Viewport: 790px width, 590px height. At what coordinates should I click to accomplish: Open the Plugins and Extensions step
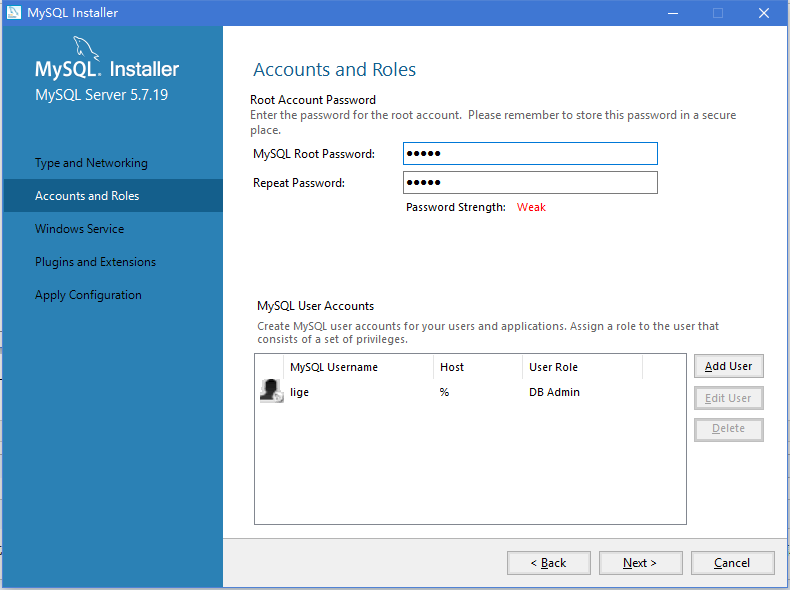tap(95, 262)
